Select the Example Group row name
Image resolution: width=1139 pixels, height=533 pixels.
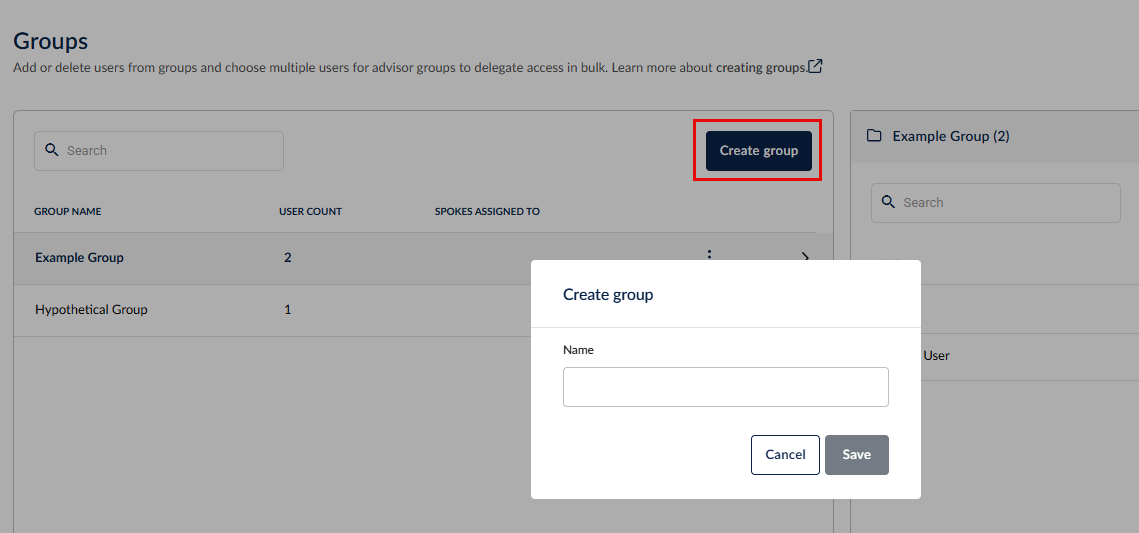pos(79,258)
